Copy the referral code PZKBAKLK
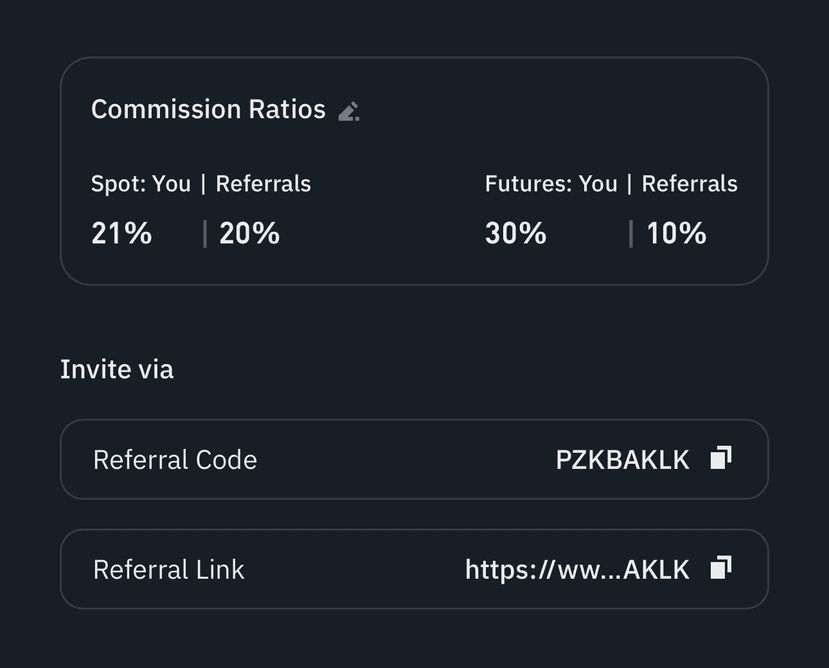 click(721, 458)
